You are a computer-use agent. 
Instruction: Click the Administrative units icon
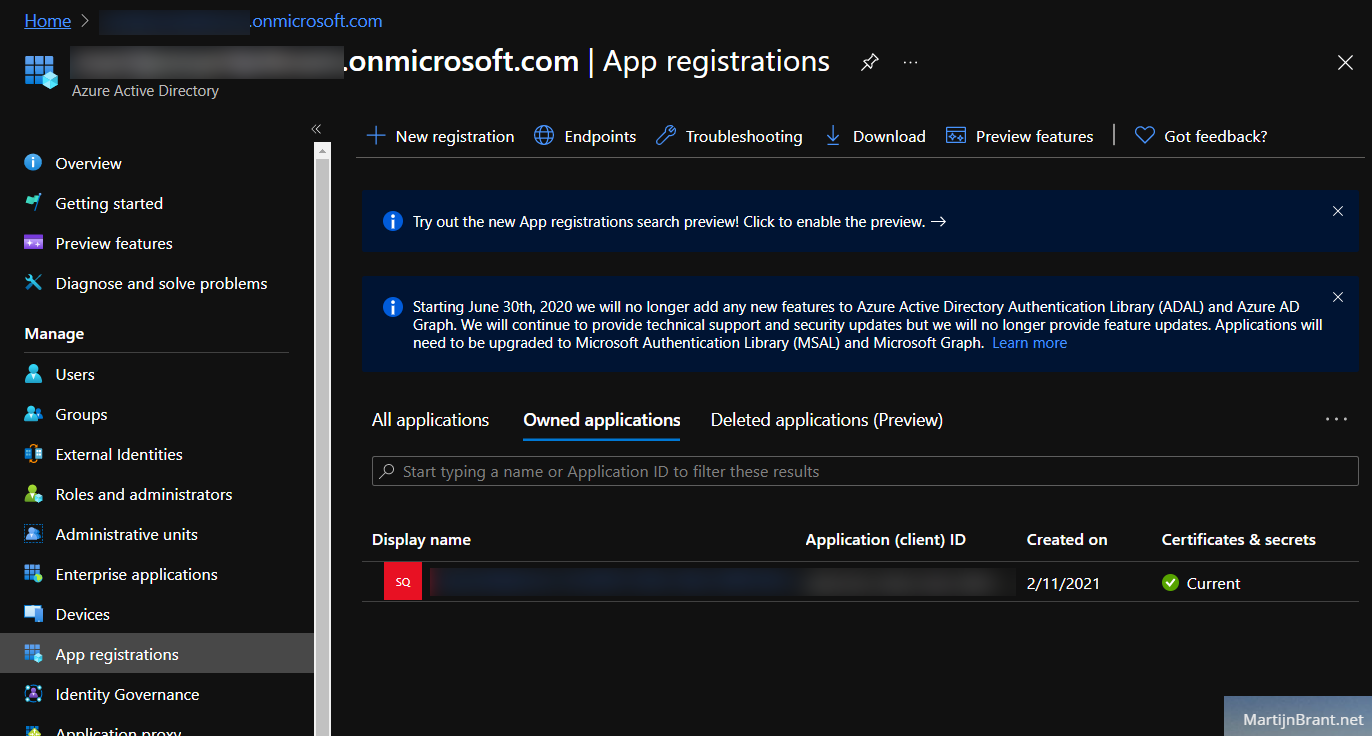tap(34, 534)
